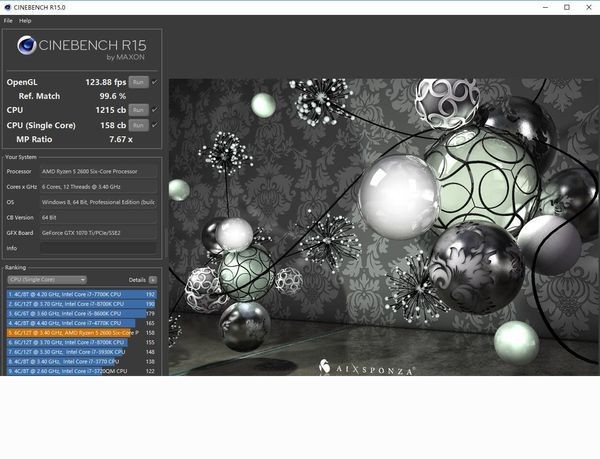Select ranking row Intel Core i7-3720QM
600x459 pixels.
(x=82, y=371)
